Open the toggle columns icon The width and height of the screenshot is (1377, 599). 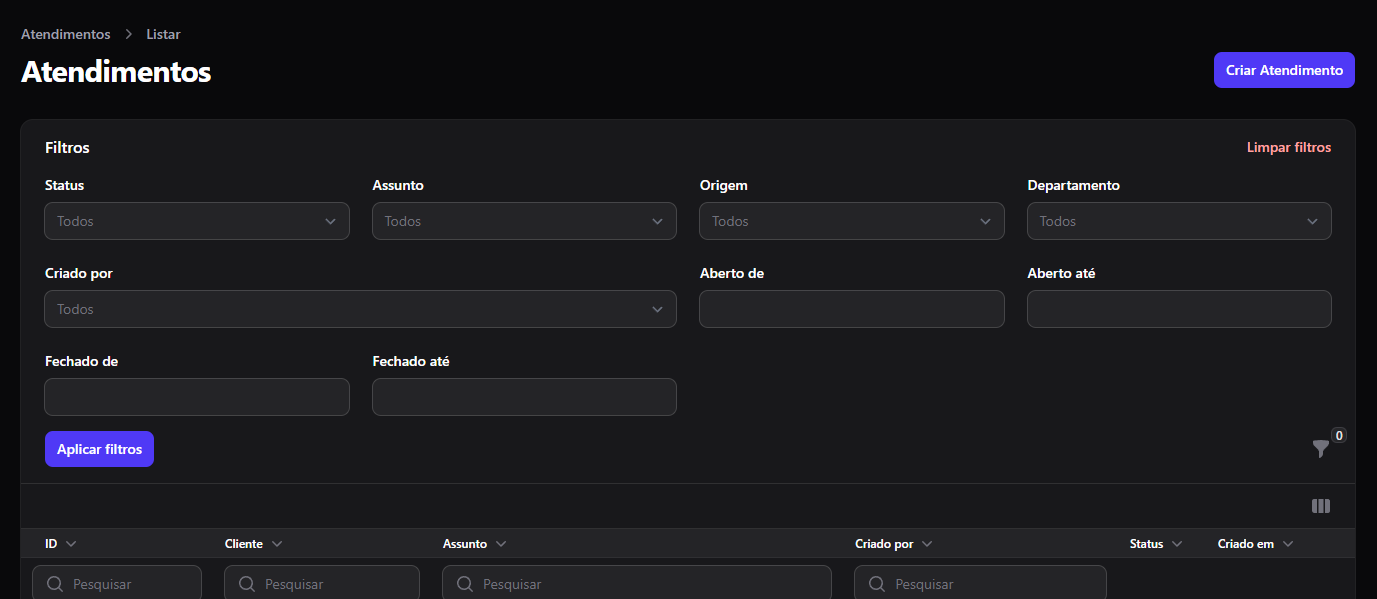(1321, 506)
